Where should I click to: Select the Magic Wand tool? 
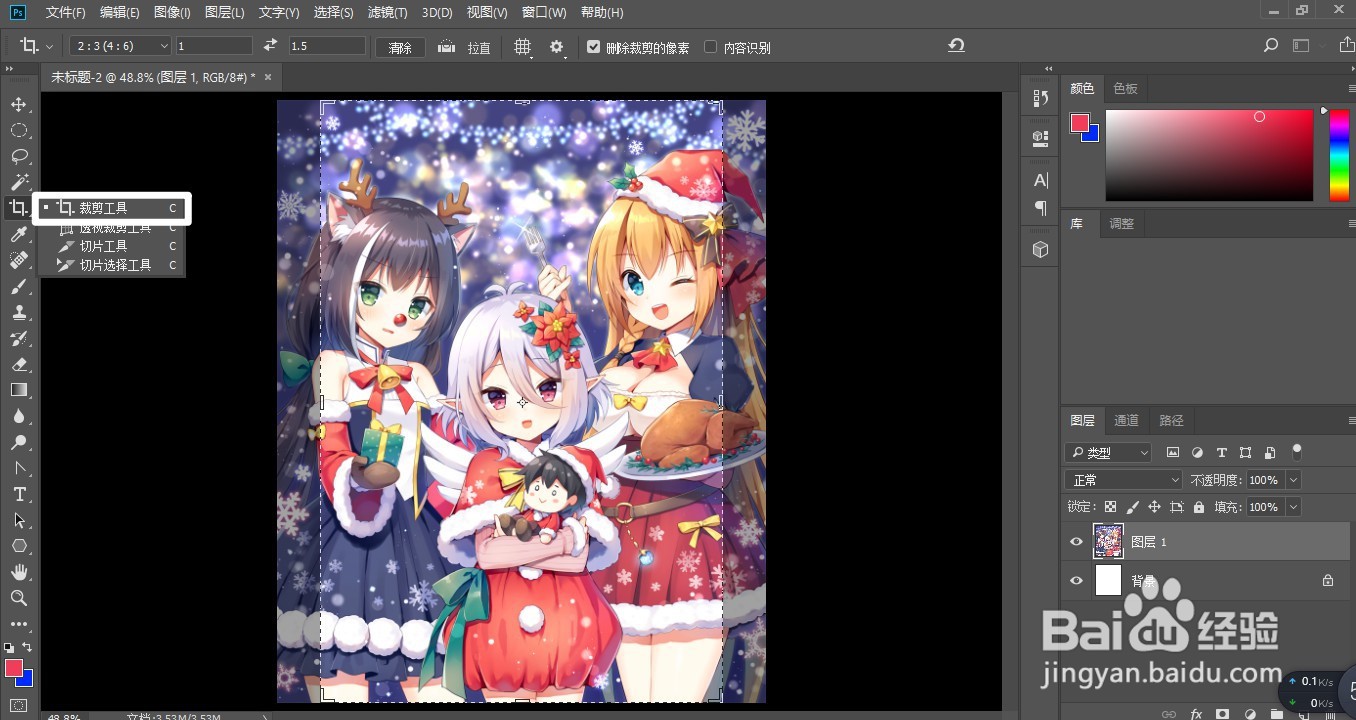[x=18, y=182]
